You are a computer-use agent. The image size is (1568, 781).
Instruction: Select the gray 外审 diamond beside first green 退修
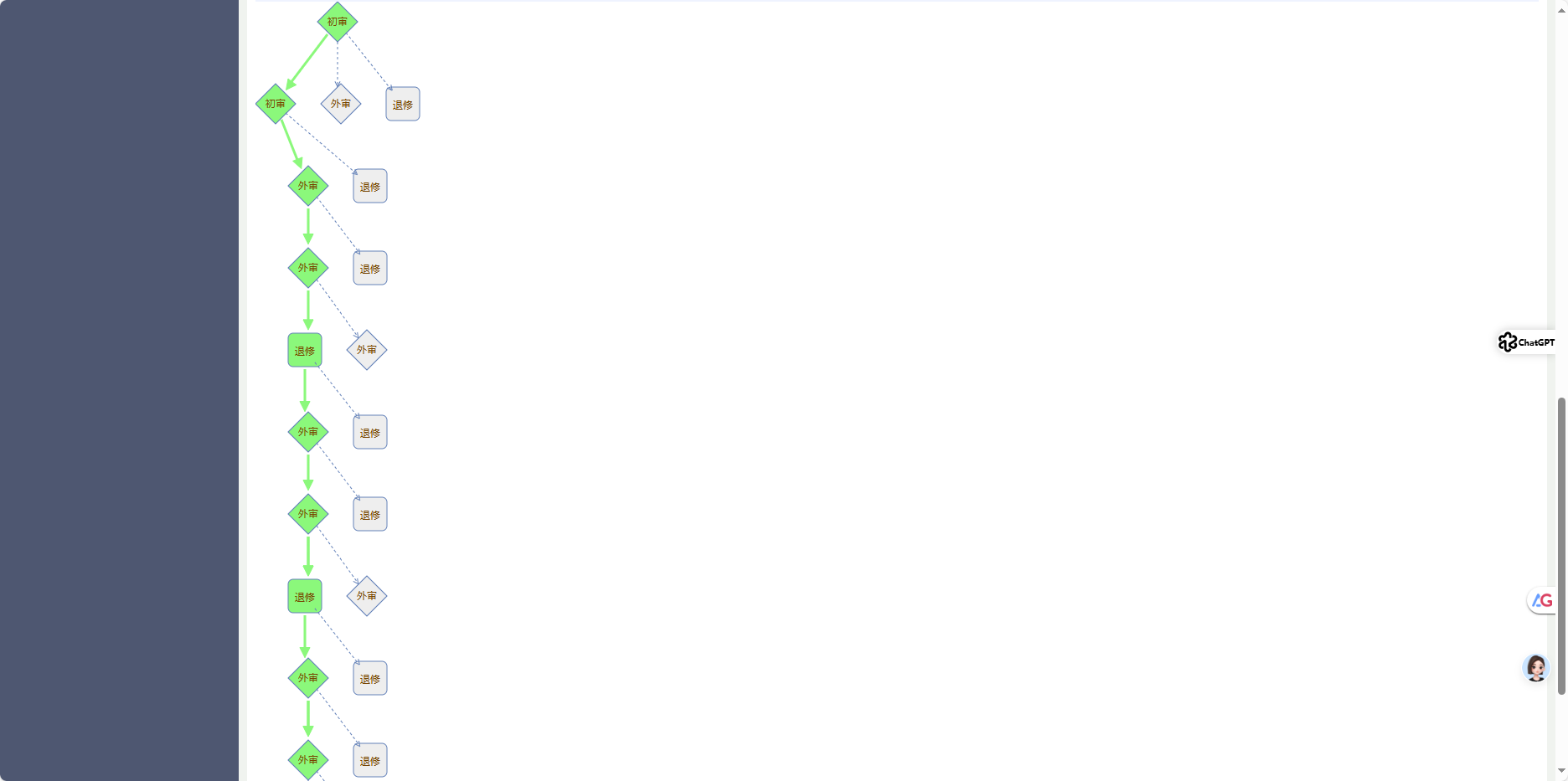coord(367,350)
